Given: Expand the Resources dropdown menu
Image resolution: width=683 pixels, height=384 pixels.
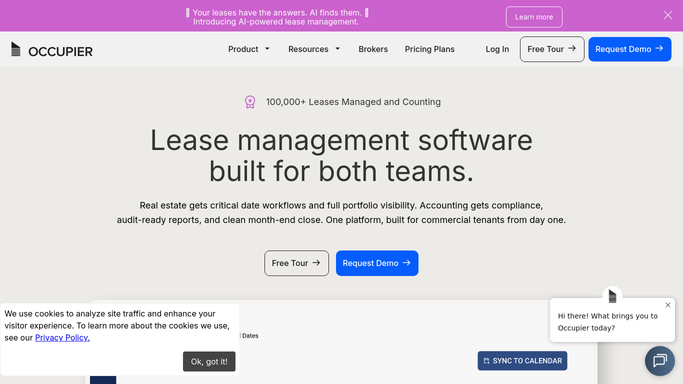Looking at the screenshot, I should [314, 49].
